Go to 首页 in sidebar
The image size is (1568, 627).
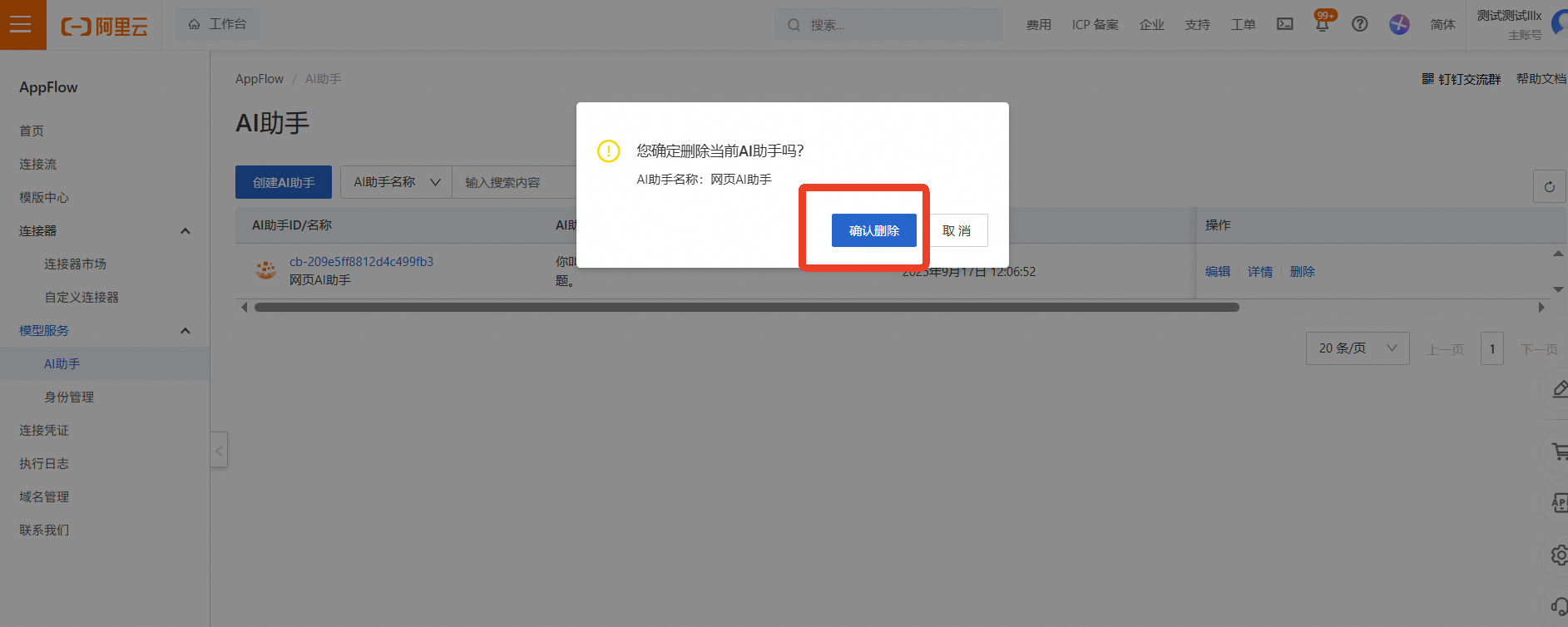click(x=32, y=131)
